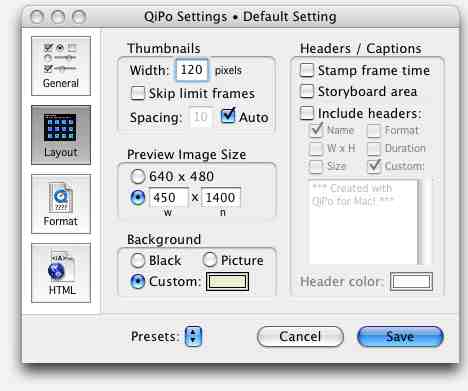Image resolution: width=468 pixels, height=391 pixels.
Task: Save the default settings
Action: click(400, 336)
